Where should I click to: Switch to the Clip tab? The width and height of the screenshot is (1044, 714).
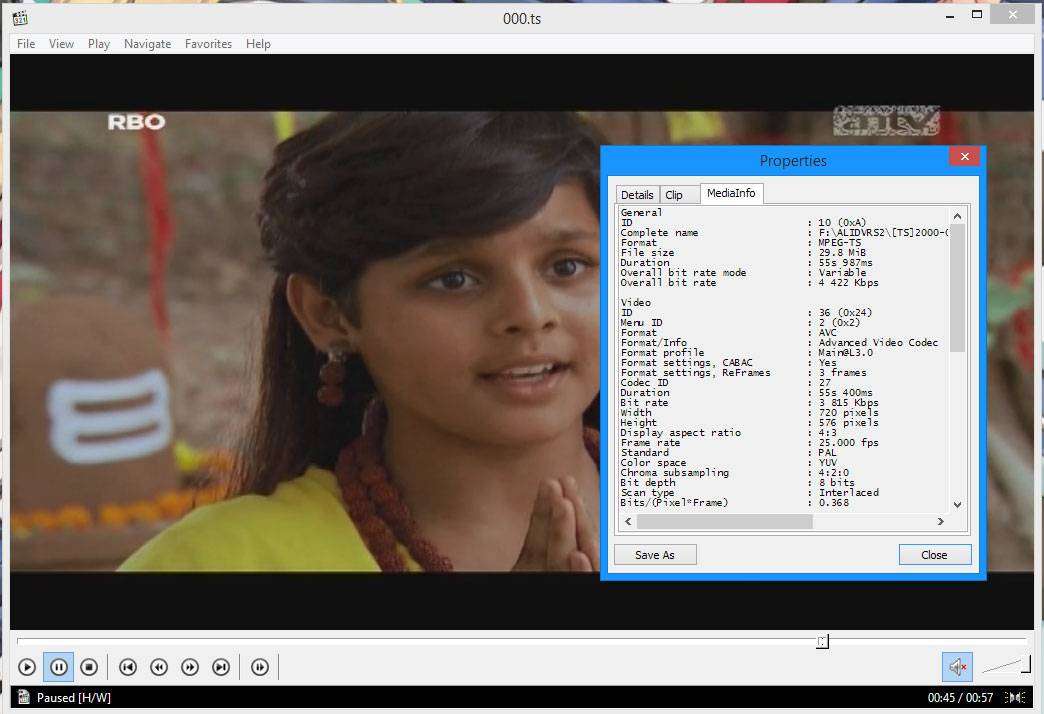[674, 195]
